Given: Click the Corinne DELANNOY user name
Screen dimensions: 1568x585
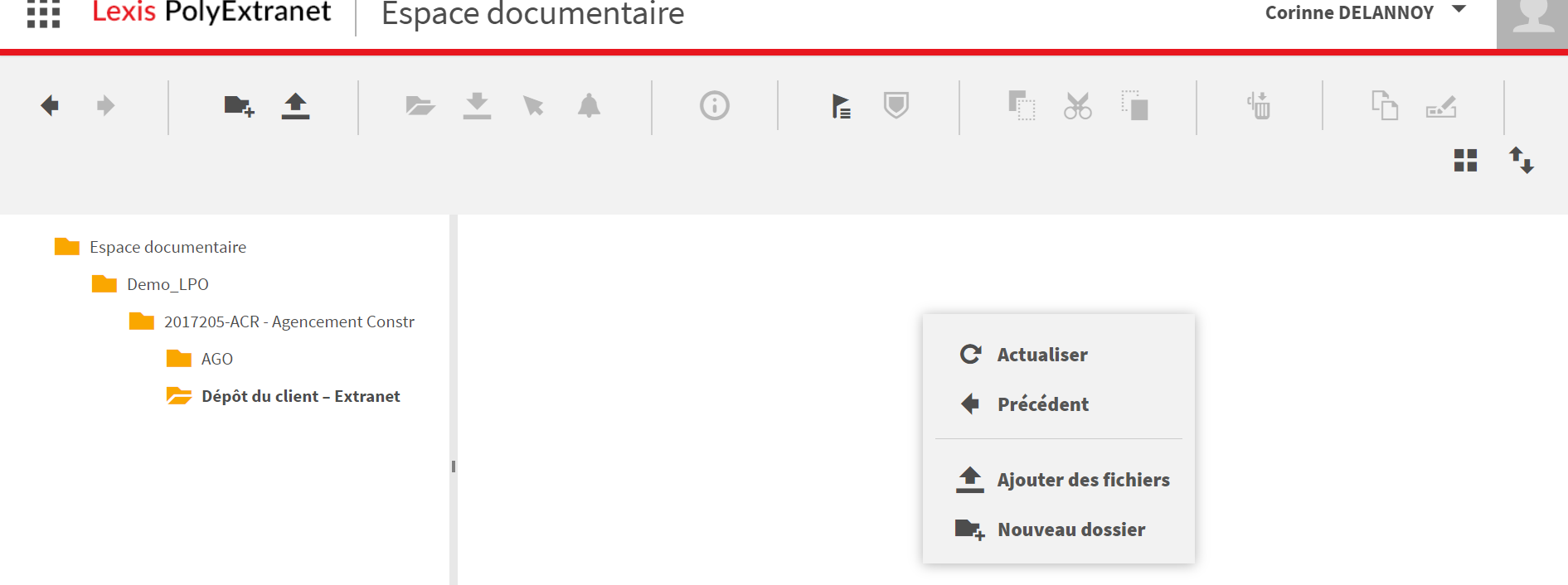Looking at the screenshot, I should click(x=1349, y=12).
